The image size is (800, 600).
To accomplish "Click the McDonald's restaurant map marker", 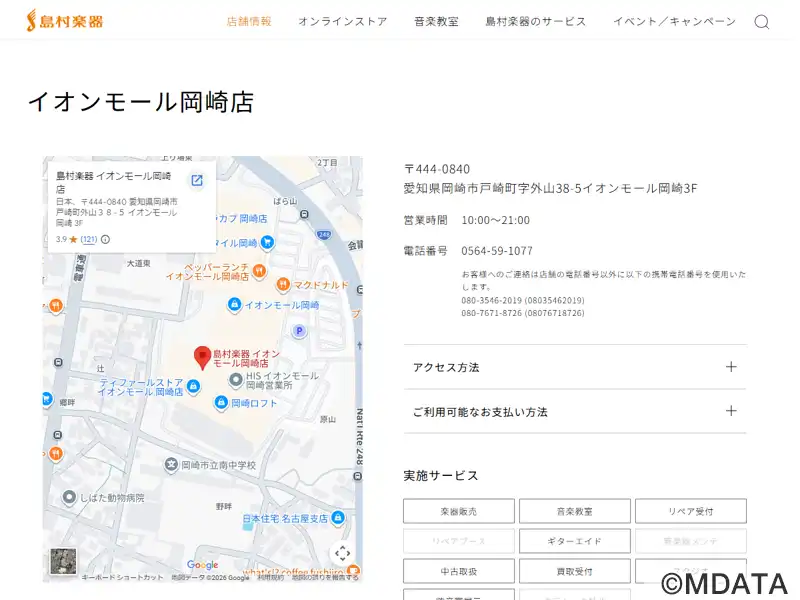I will 284,284.
